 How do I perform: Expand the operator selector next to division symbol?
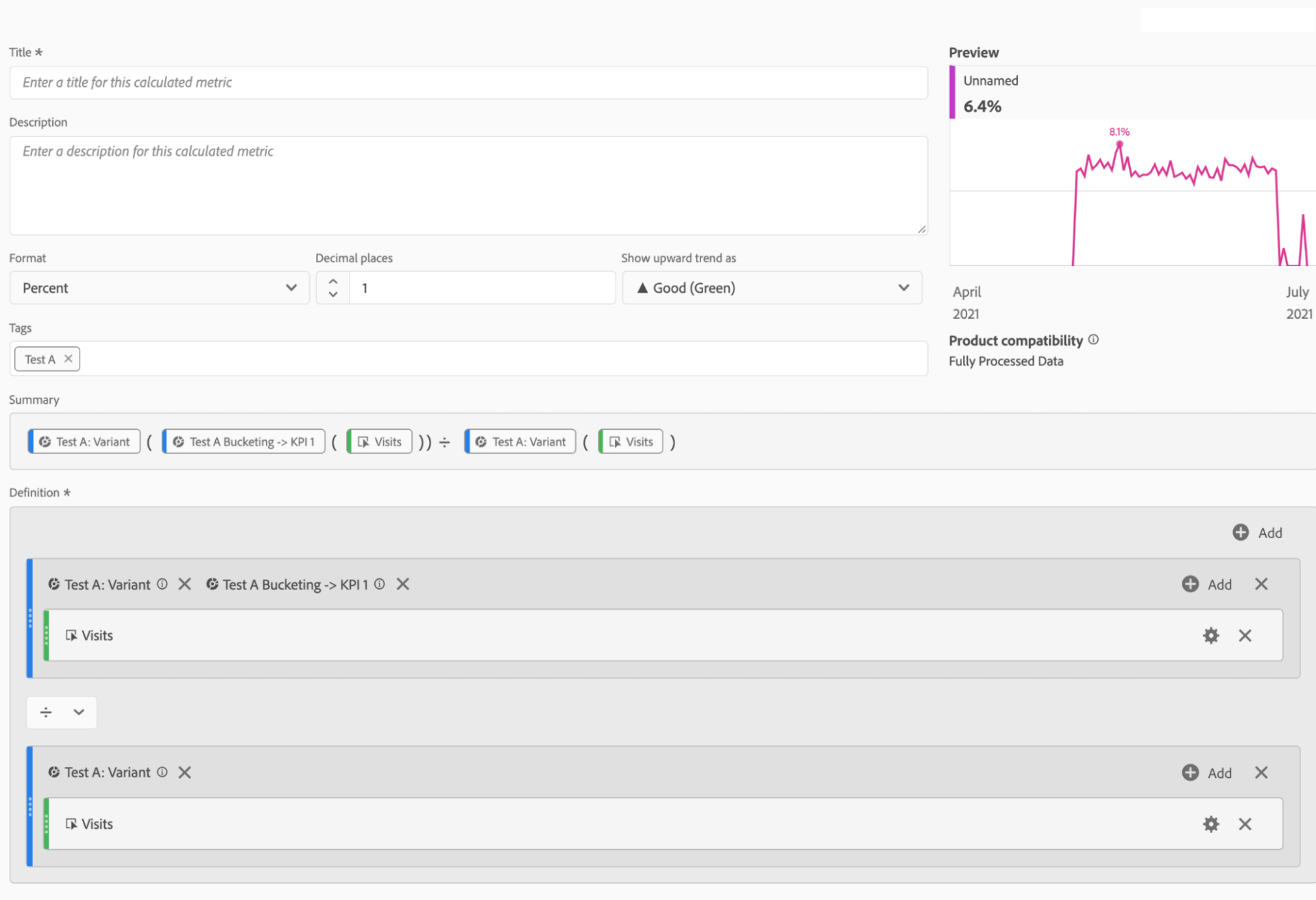[x=77, y=712]
